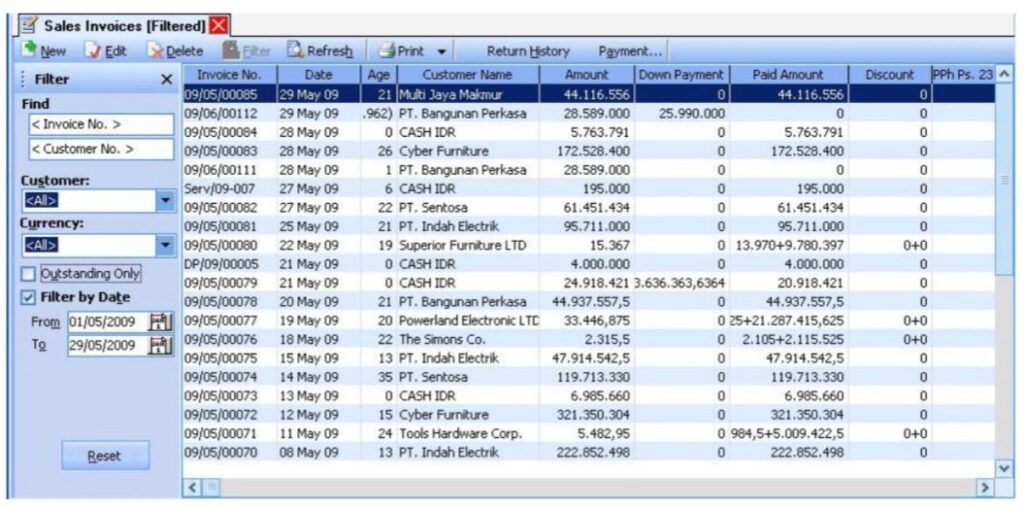Click the Payment... button
1024x508 pixels.
coord(630,51)
